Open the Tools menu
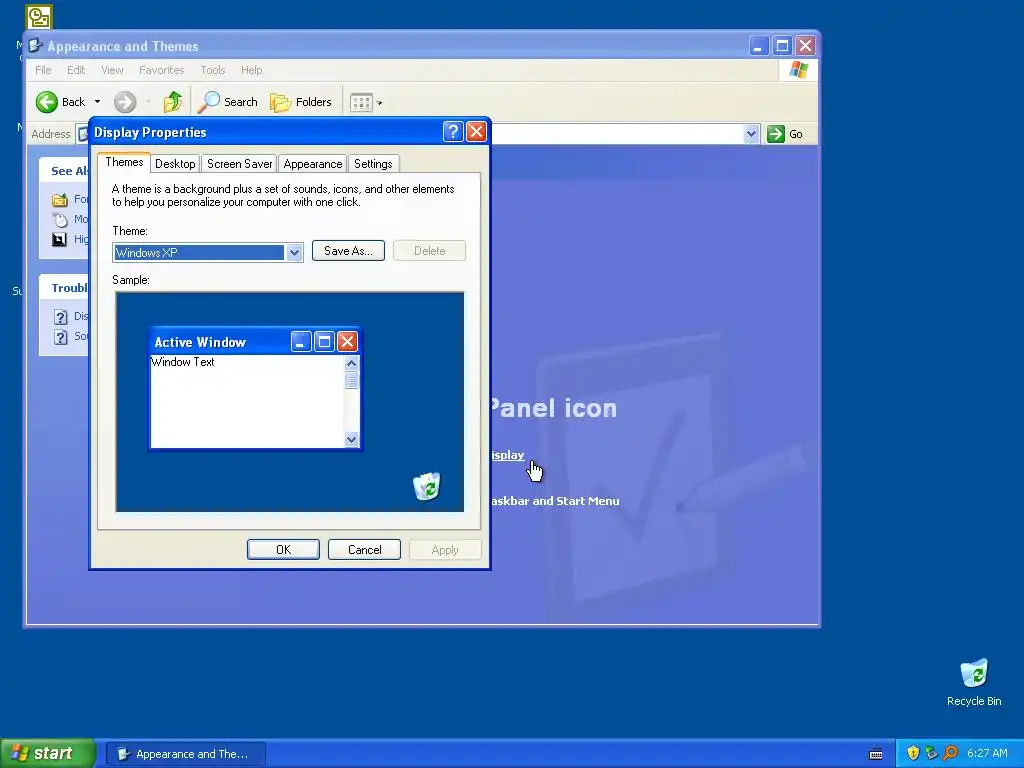 [212, 70]
